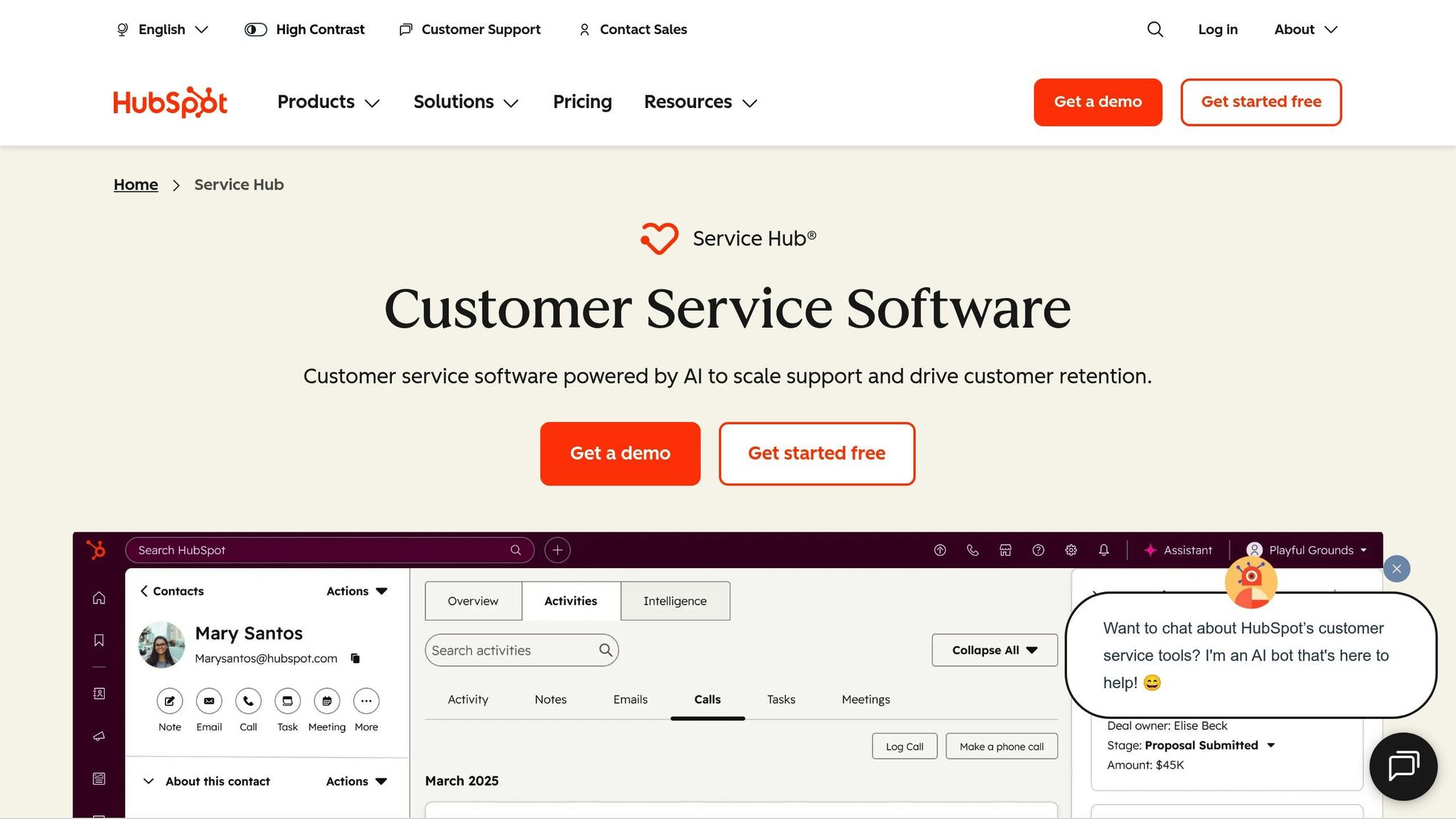Open the Assistant sparkle button

tap(1177, 550)
